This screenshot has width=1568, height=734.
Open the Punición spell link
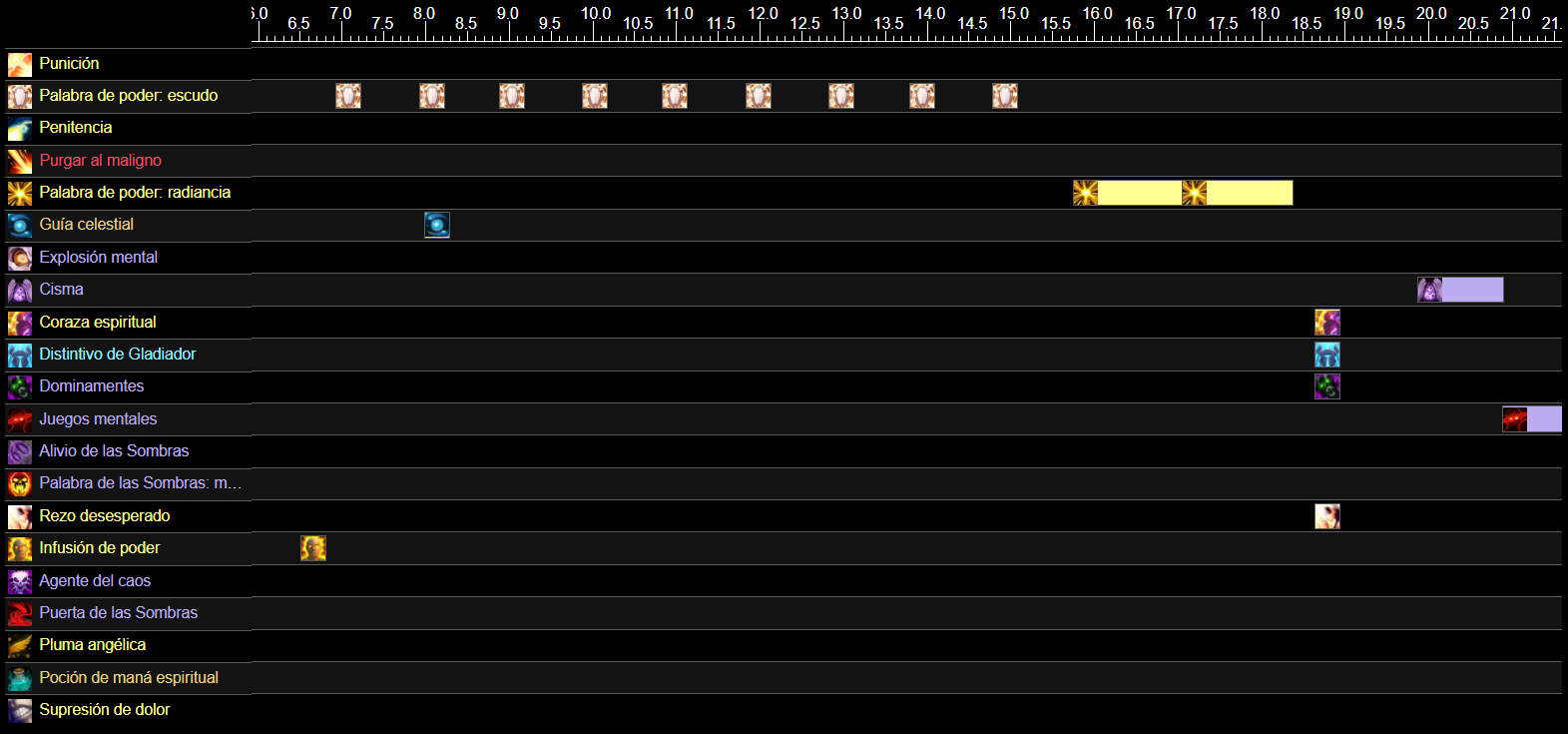tap(69, 63)
